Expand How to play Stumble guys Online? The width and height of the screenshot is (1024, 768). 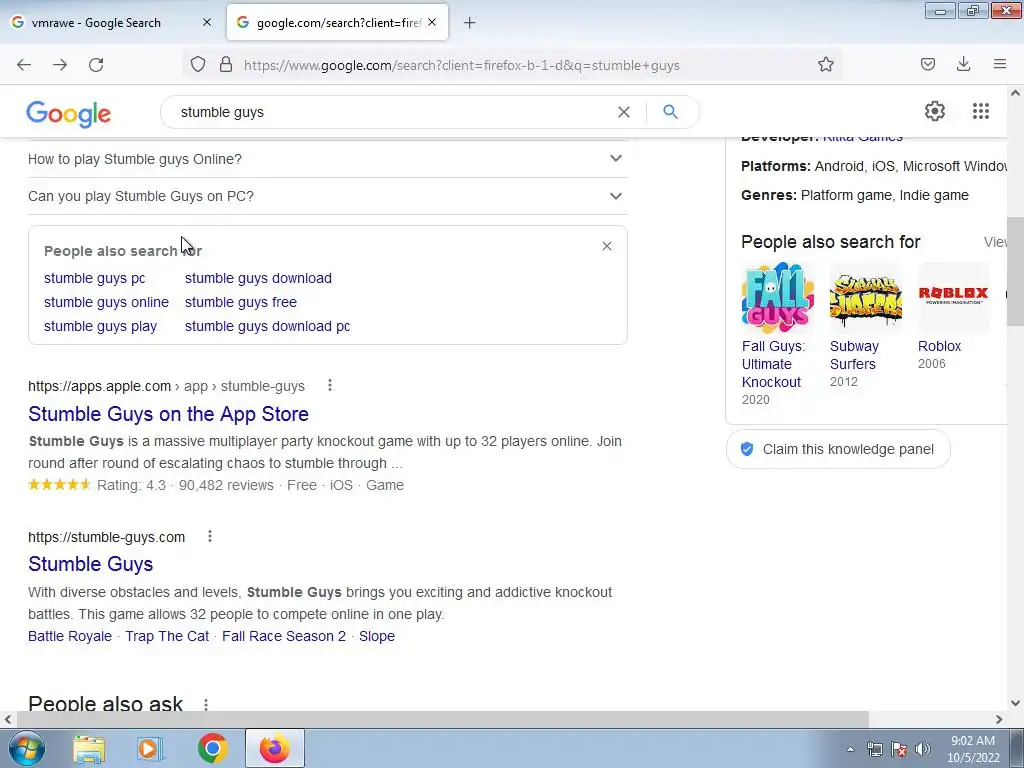(328, 159)
